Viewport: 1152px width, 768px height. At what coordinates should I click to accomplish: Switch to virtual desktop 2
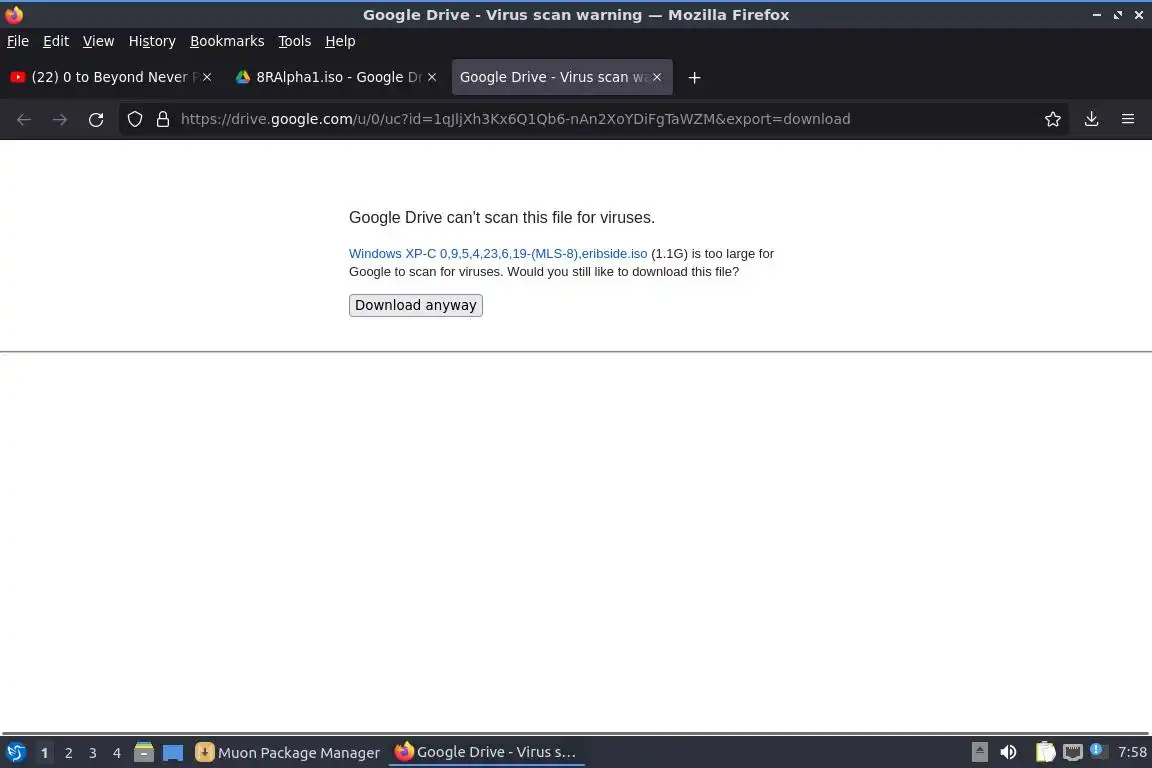[68, 753]
